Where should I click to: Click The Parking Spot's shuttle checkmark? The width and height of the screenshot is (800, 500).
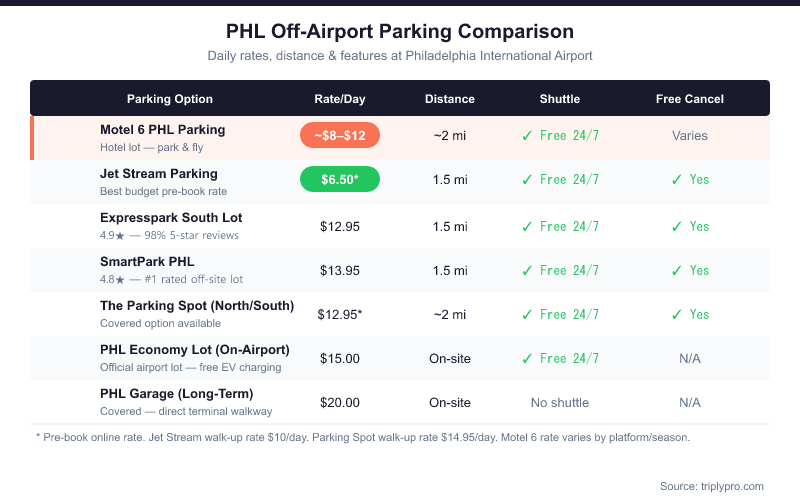point(527,314)
